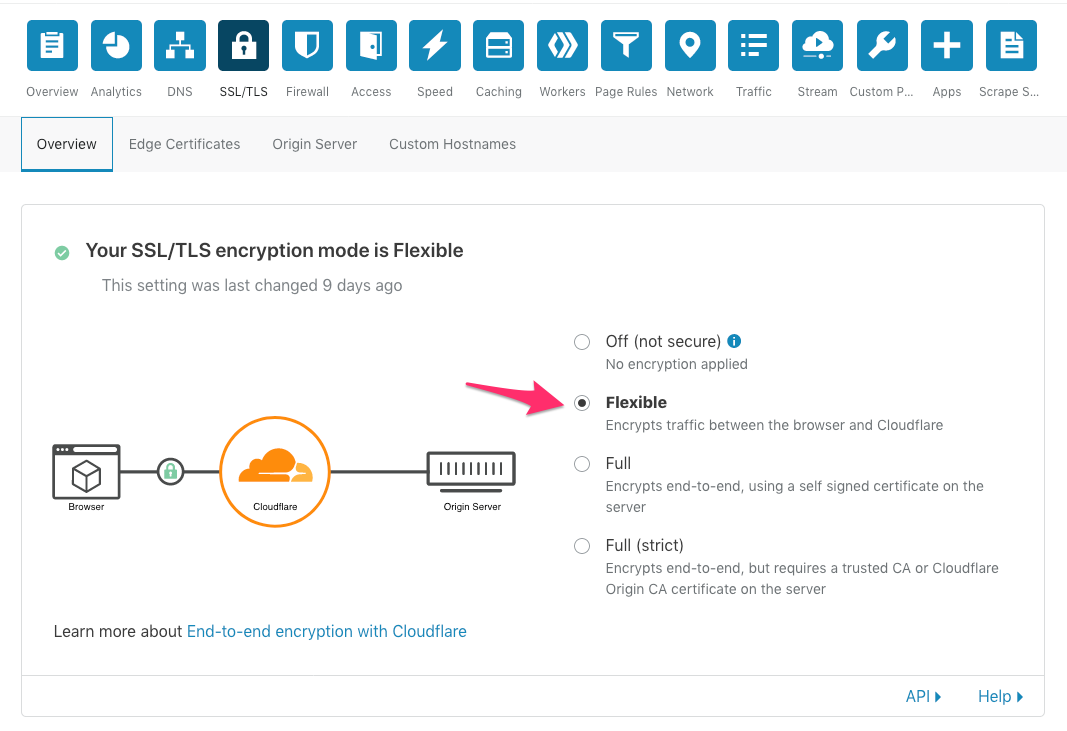This screenshot has height=731, width=1067.
Task: Click the Scrape Shield icon
Action: 1010,45
